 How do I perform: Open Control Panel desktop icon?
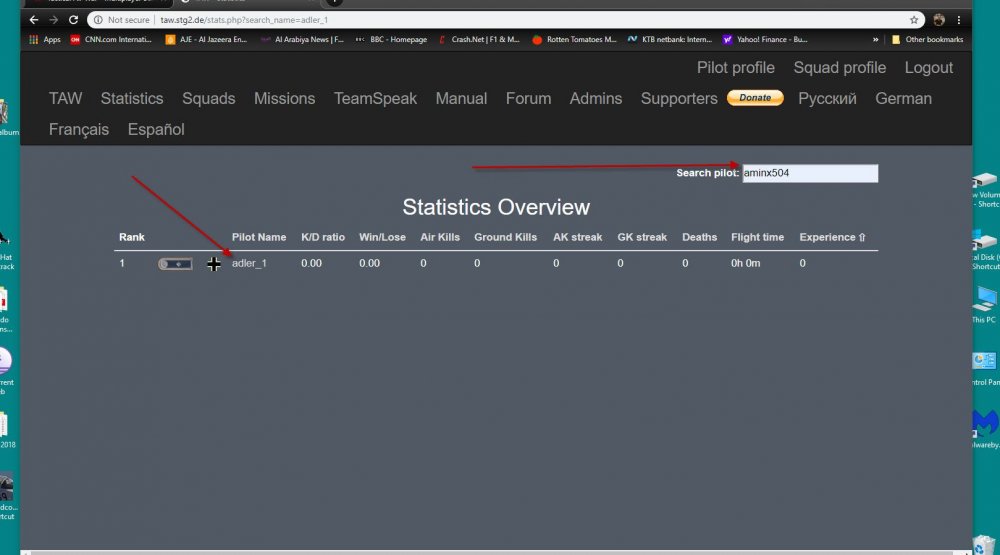tap(985, 368)
